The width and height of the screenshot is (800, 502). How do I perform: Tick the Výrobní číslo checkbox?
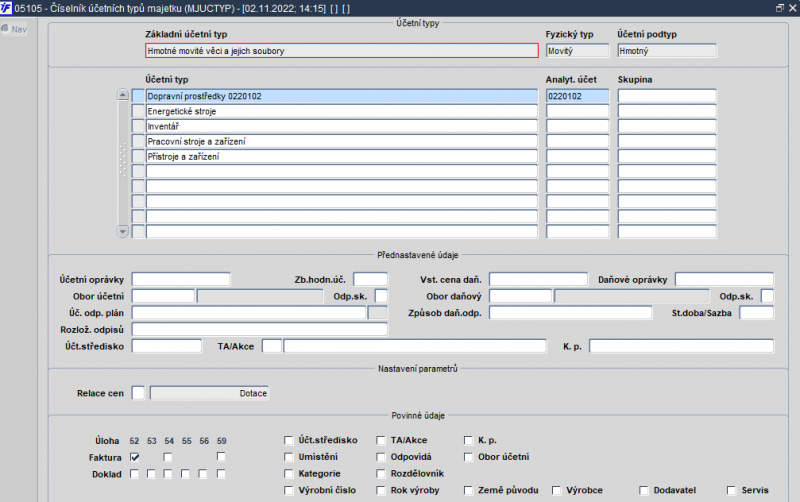click(289, 490)
